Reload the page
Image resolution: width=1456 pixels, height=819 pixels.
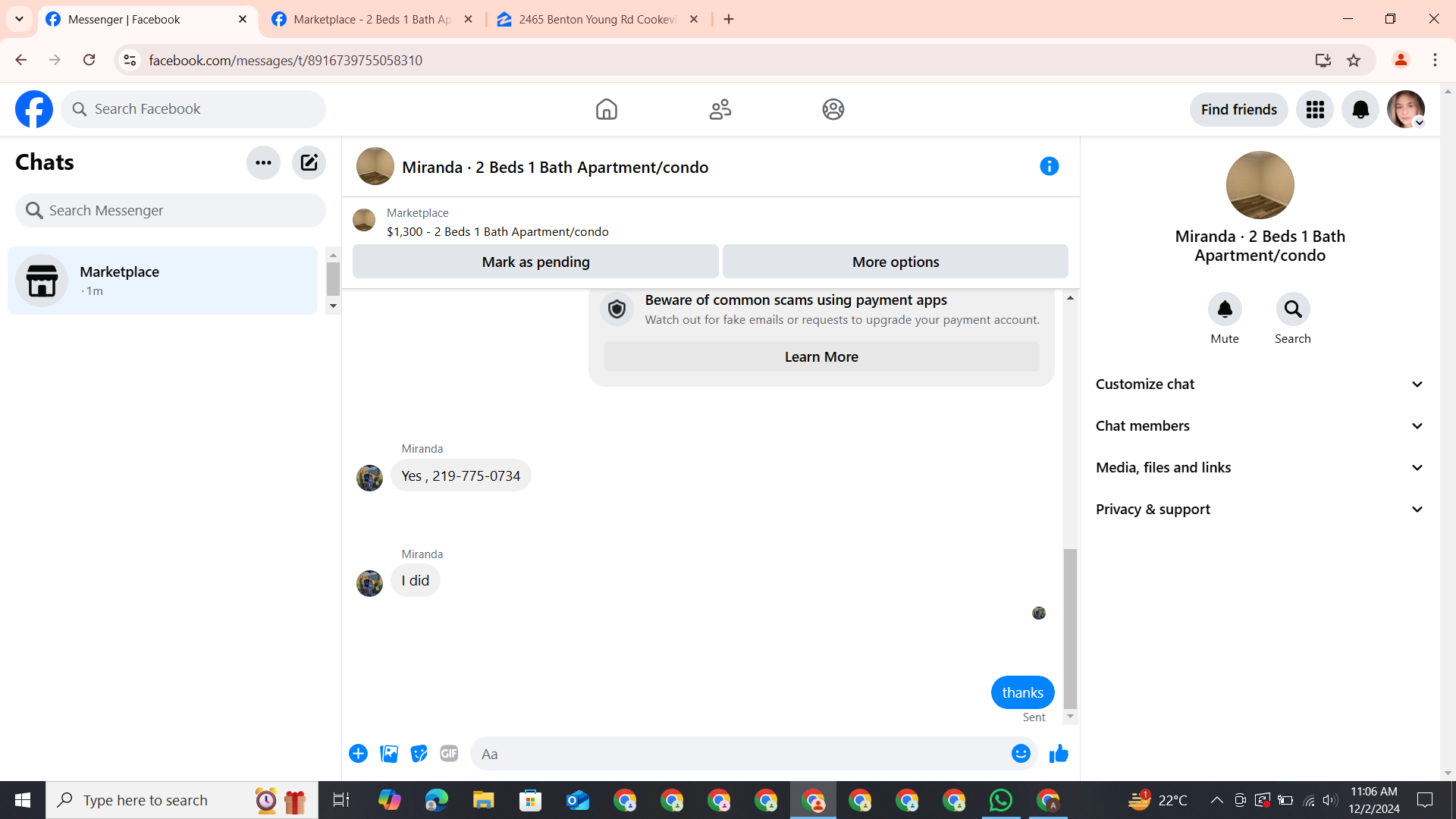tap(89, 60)
